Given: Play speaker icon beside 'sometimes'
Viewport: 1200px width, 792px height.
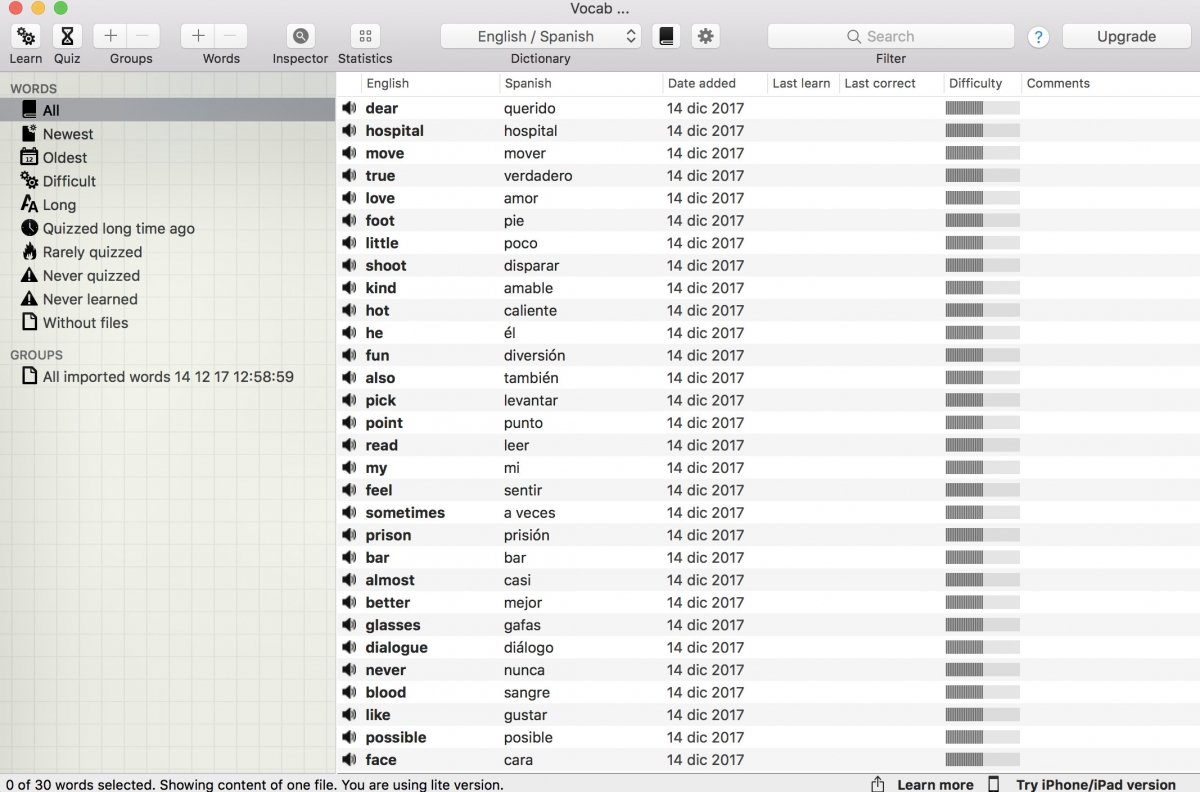Looking at the screenshot, I should point(349,512).
